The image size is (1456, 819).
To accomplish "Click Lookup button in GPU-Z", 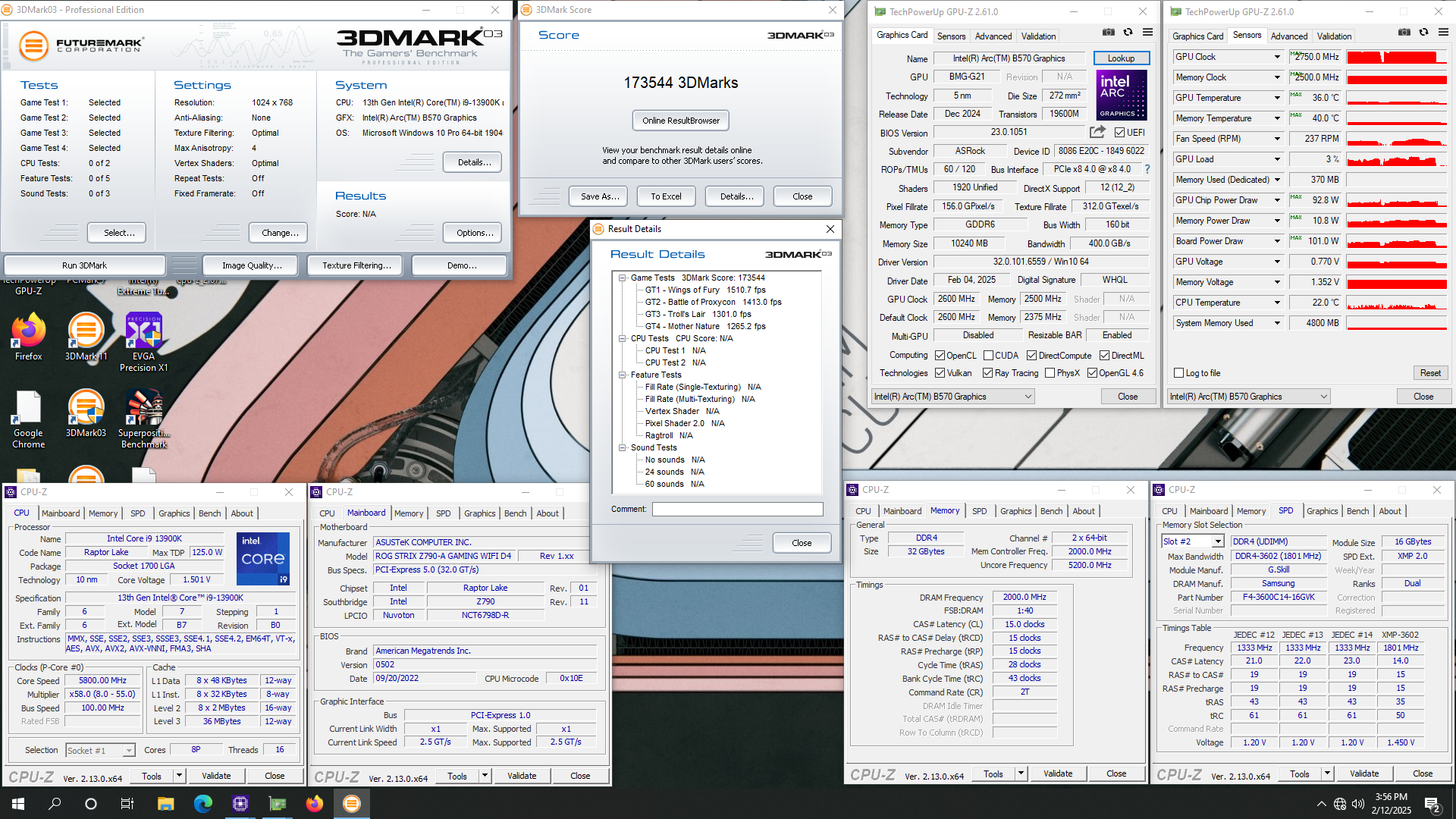I will pyautogui.click(x=1121, y=58).
